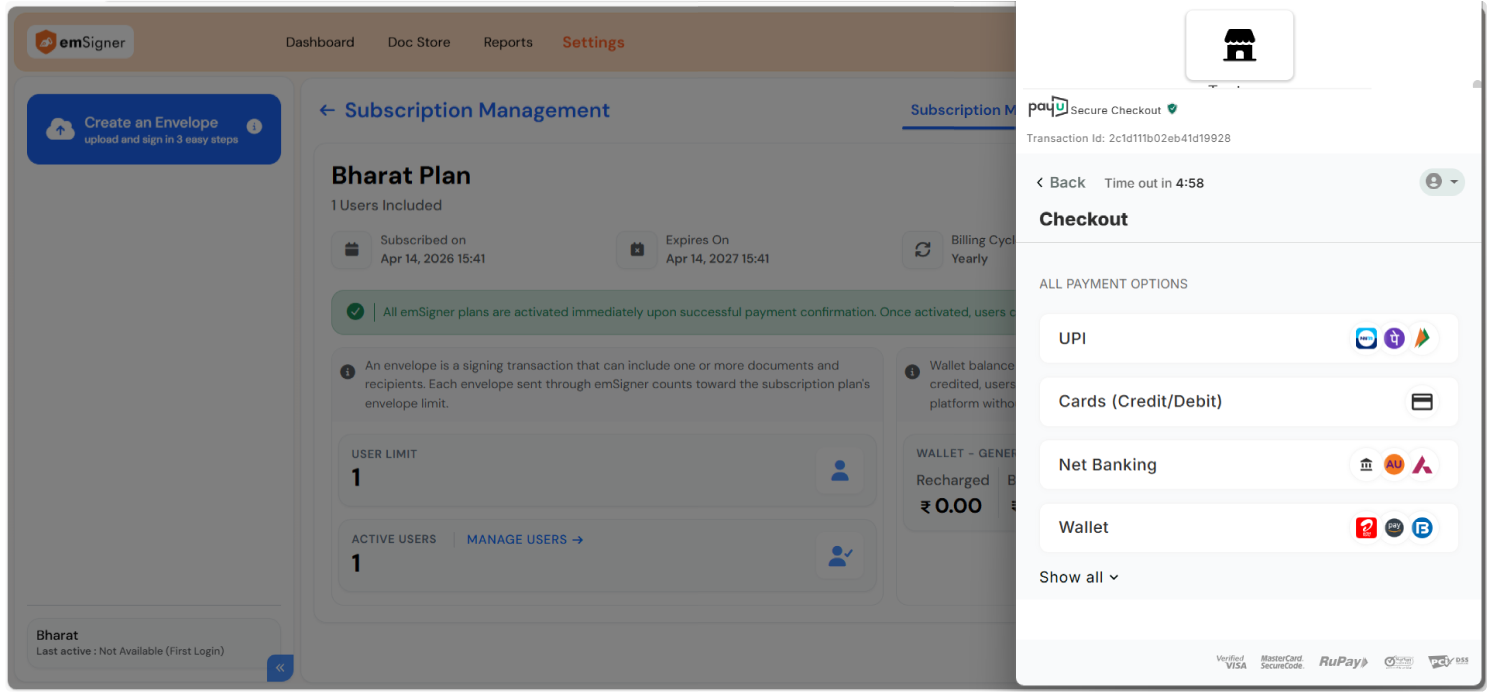Expand Show all payment options

coord(1078,577)
